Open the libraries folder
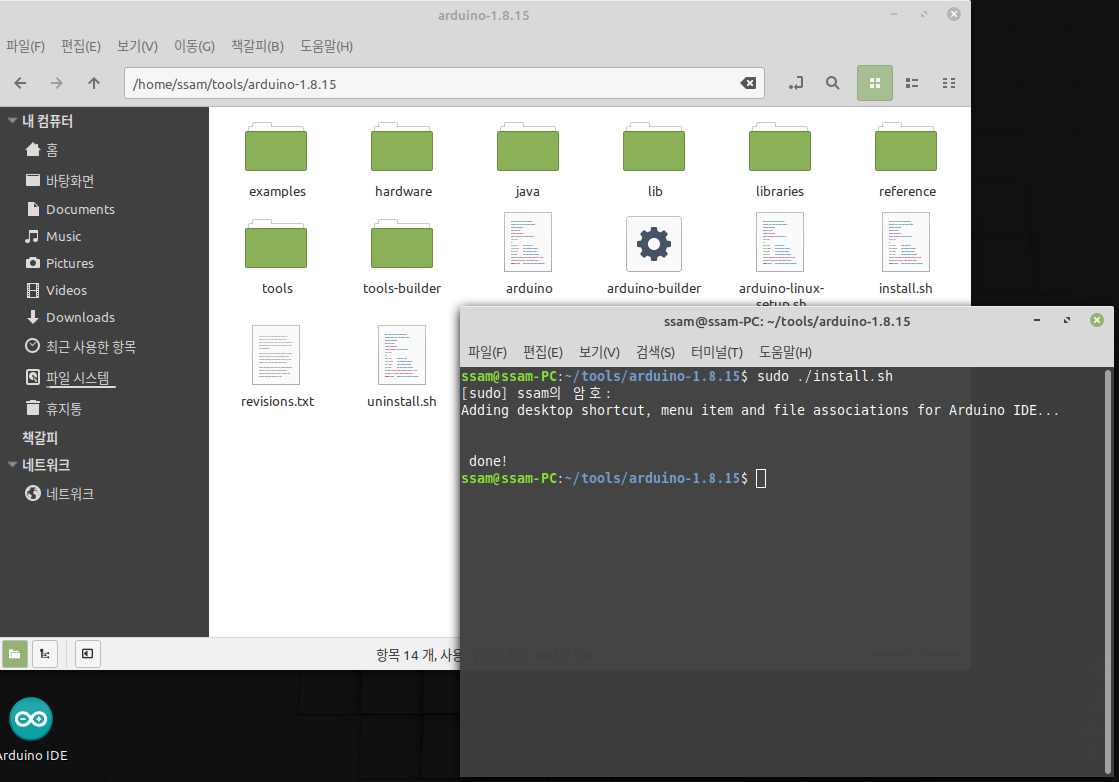 point(779,160)
